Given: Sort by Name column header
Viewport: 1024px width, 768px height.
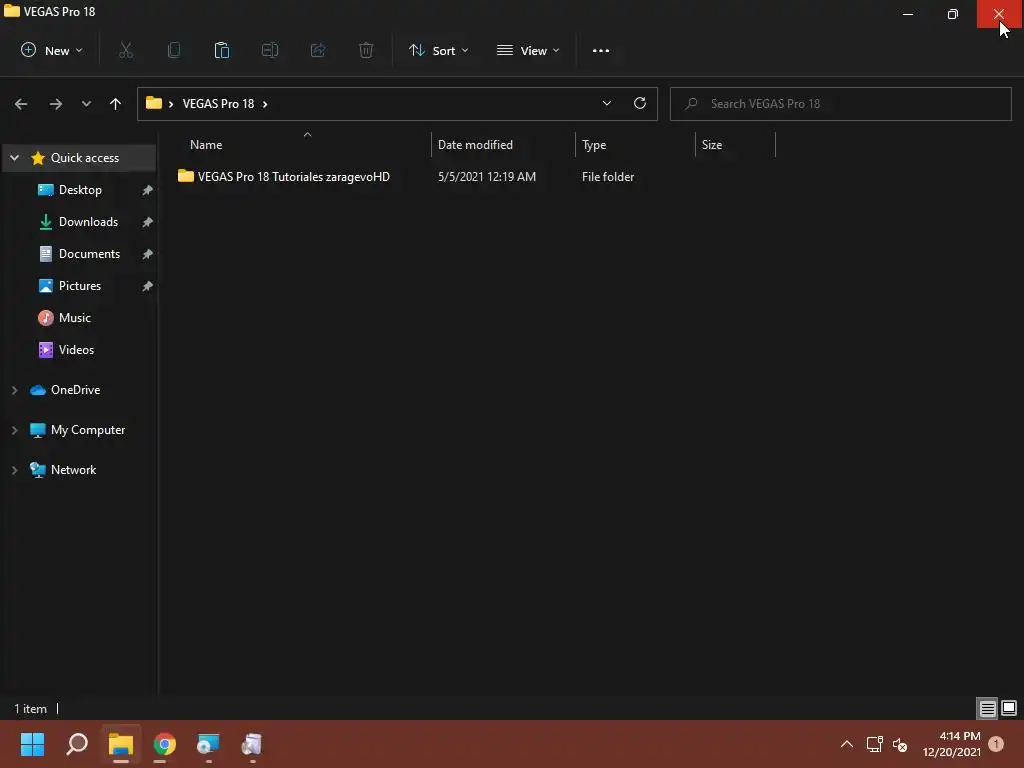Looking at the screenshot, I should [206, 145].
